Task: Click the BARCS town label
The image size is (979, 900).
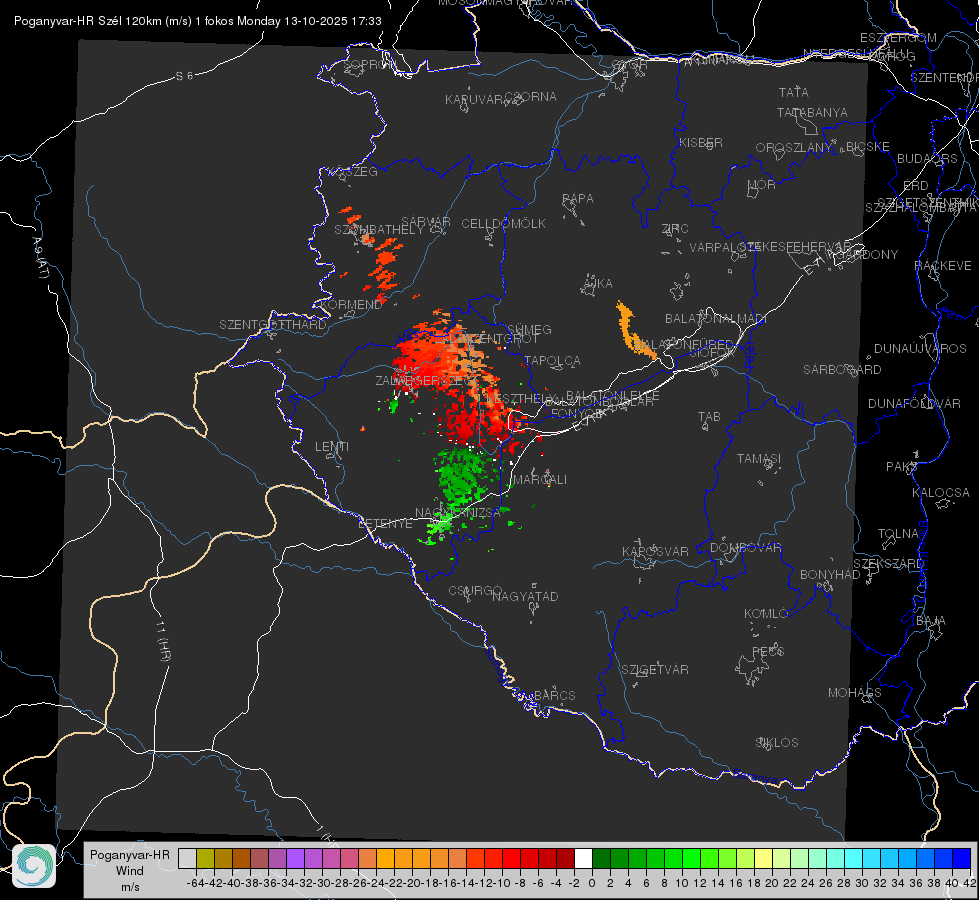Action: tap(554, 695)
